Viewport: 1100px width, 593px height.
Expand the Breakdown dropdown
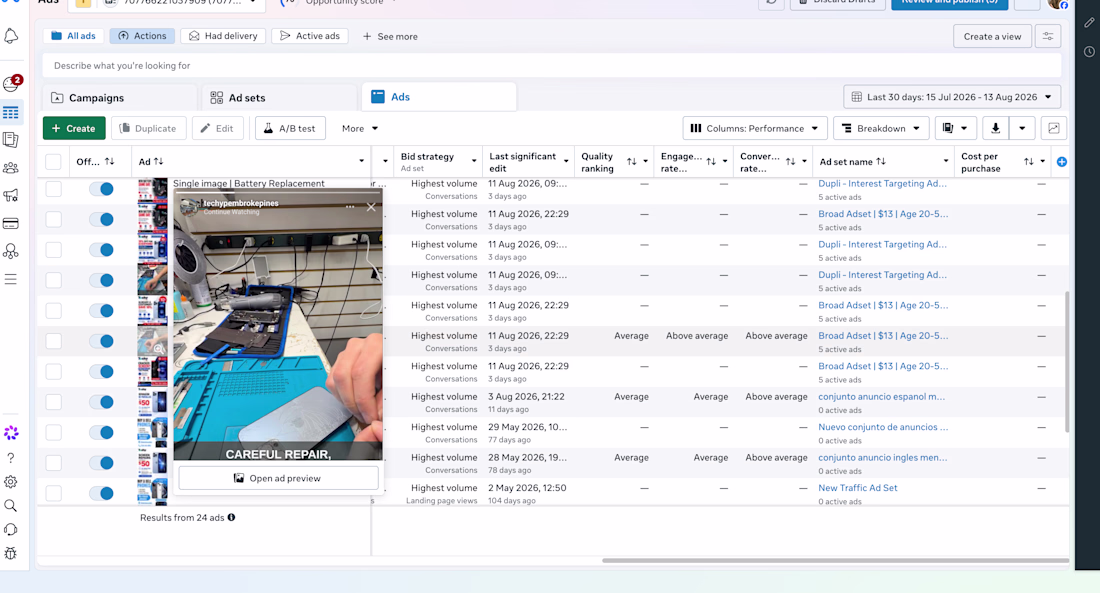pos(881,128)
